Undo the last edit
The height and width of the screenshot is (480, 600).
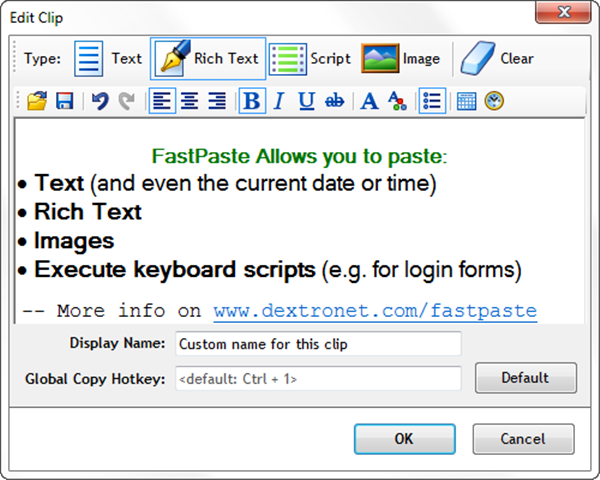click(100, 101)
